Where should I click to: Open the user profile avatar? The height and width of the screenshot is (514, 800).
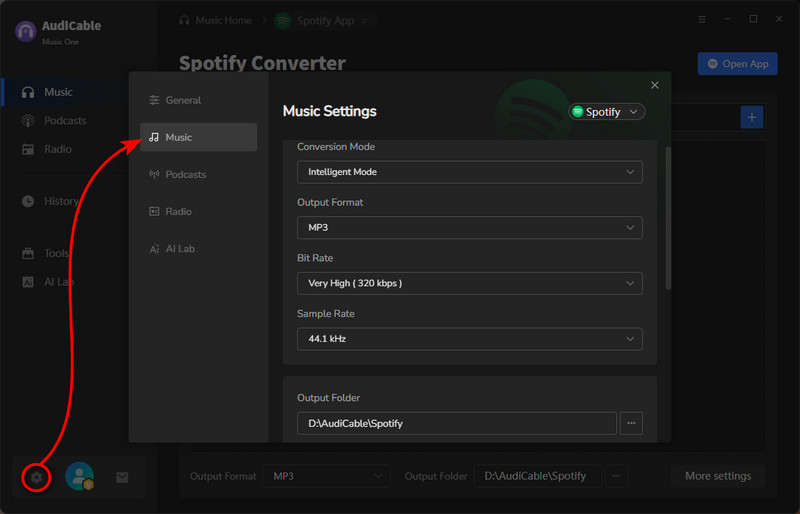[79, 477]
